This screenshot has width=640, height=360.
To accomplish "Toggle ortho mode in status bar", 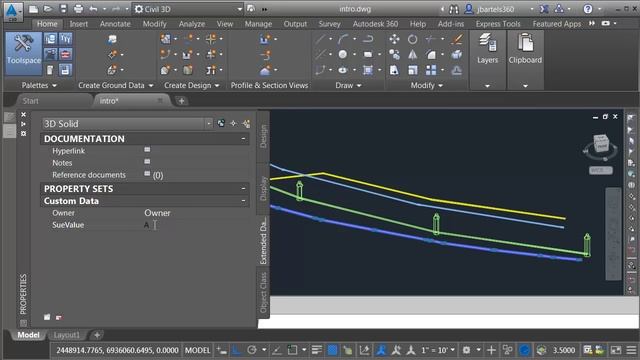I will (x=237, y=350).
